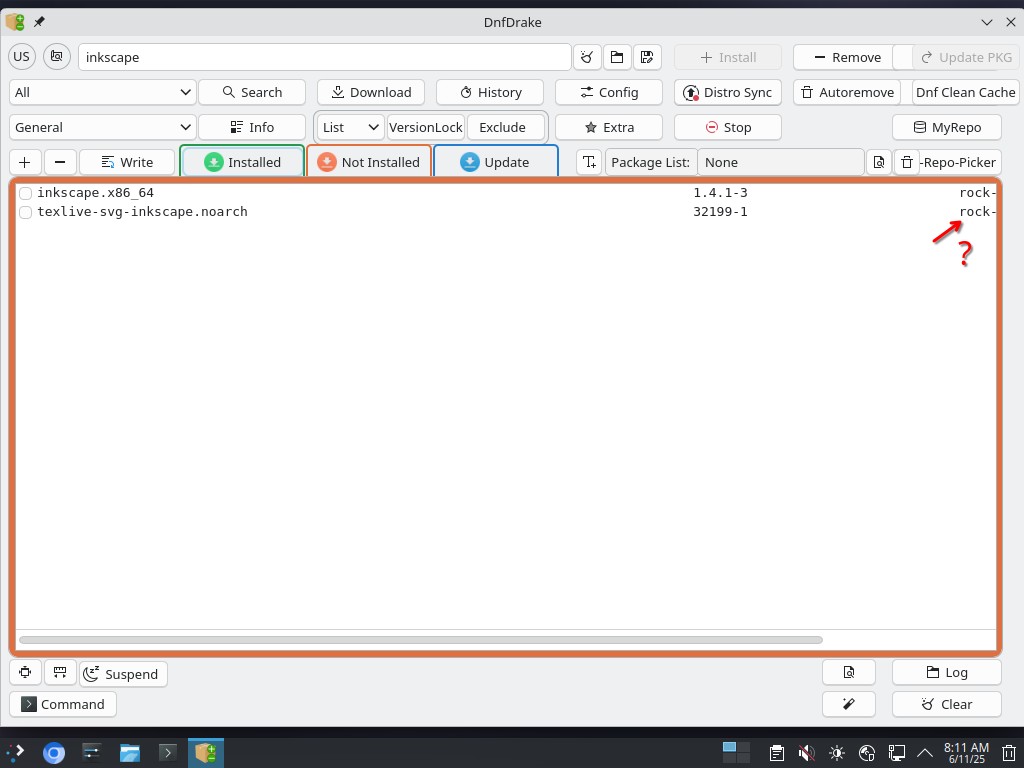
Task: Check the inkscape.x86_64 package checkbox
Action: click(25, 193)
